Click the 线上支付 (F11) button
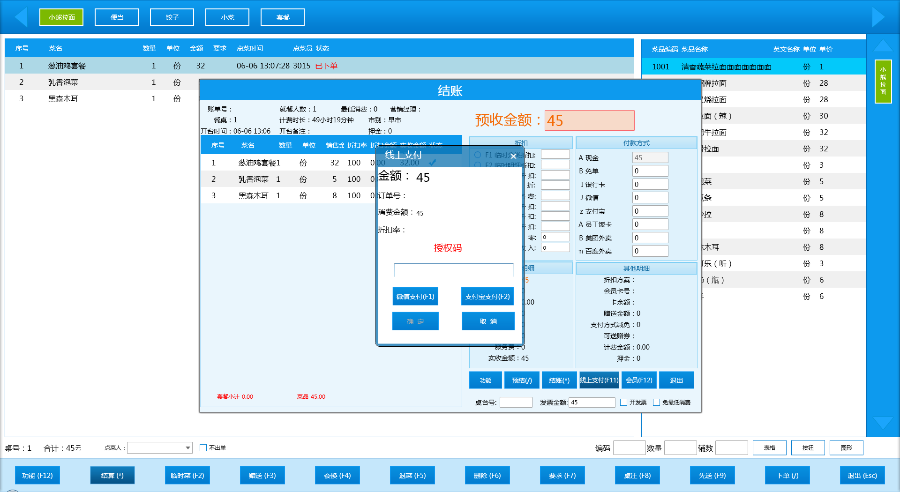Screen dimensions: 900x492 click(599, 380)
